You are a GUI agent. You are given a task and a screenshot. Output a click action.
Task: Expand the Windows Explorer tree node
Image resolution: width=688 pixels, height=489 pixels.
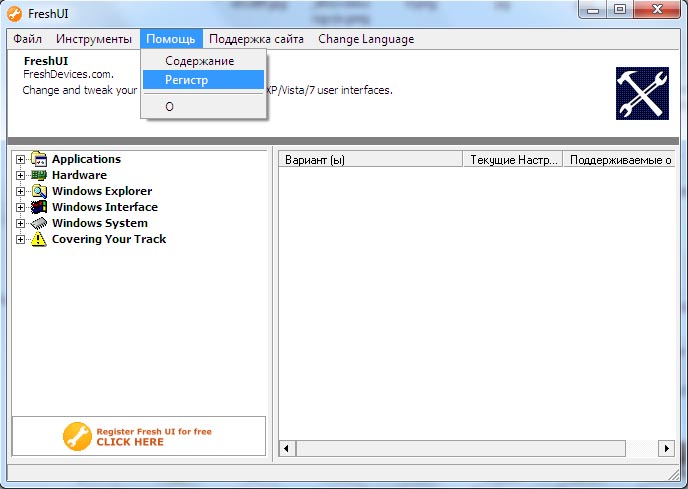click(20, 191)
